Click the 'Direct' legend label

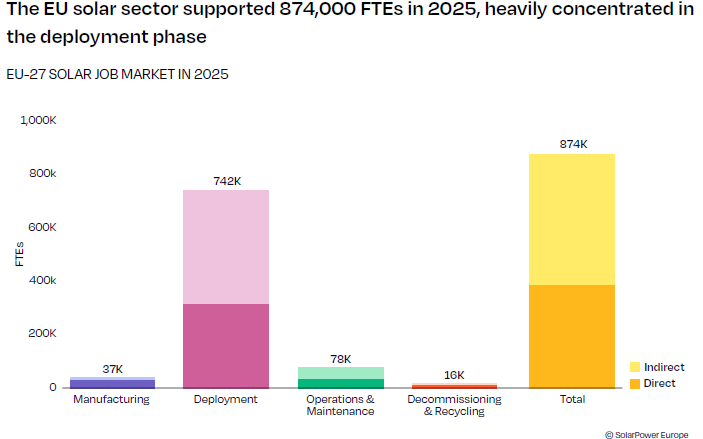coord(659,383)
